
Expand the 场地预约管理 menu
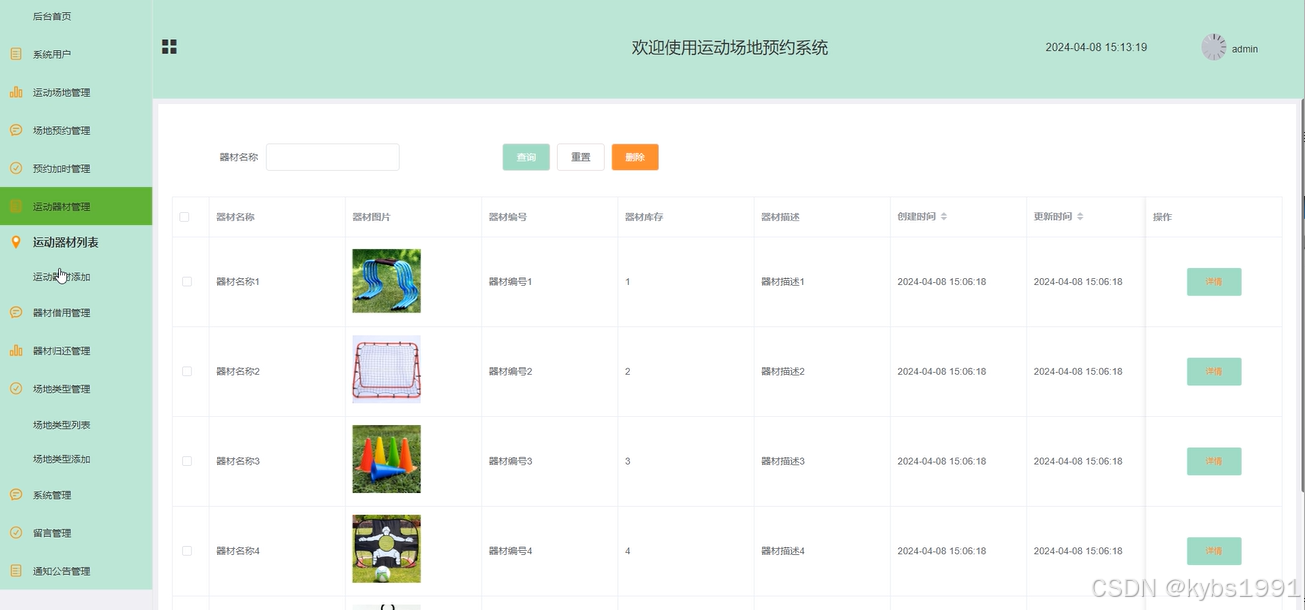pyautogui.click(x=76, y=130)
